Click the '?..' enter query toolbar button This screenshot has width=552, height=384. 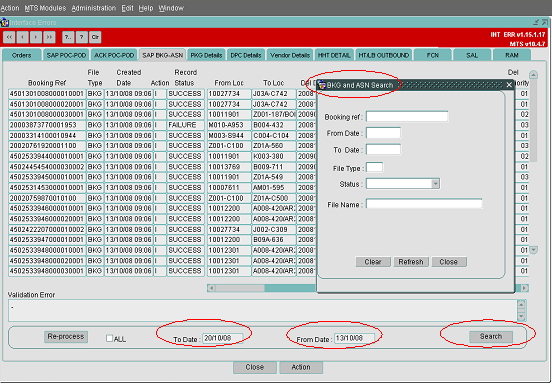(x=68, y=37)
